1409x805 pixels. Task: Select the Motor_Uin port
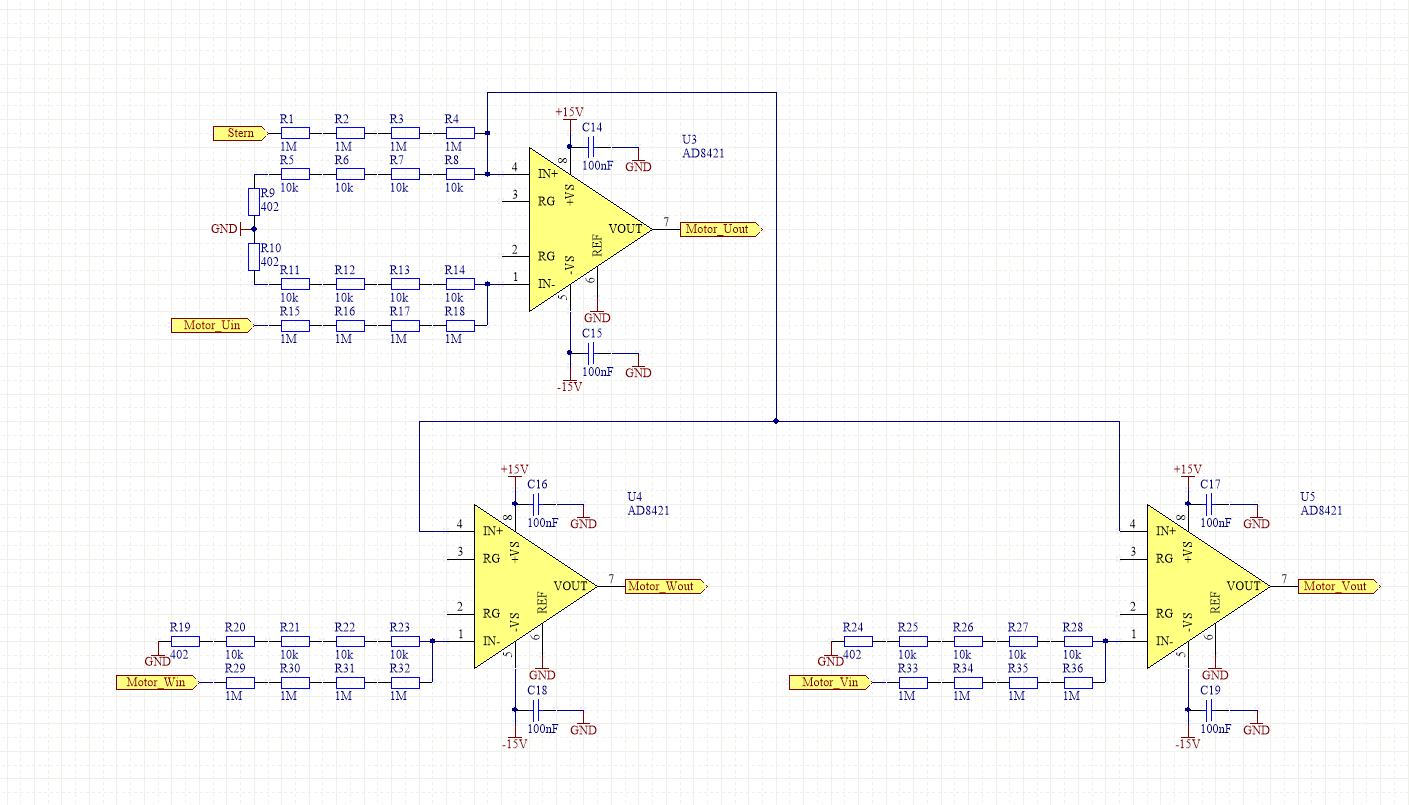point(212,325)
